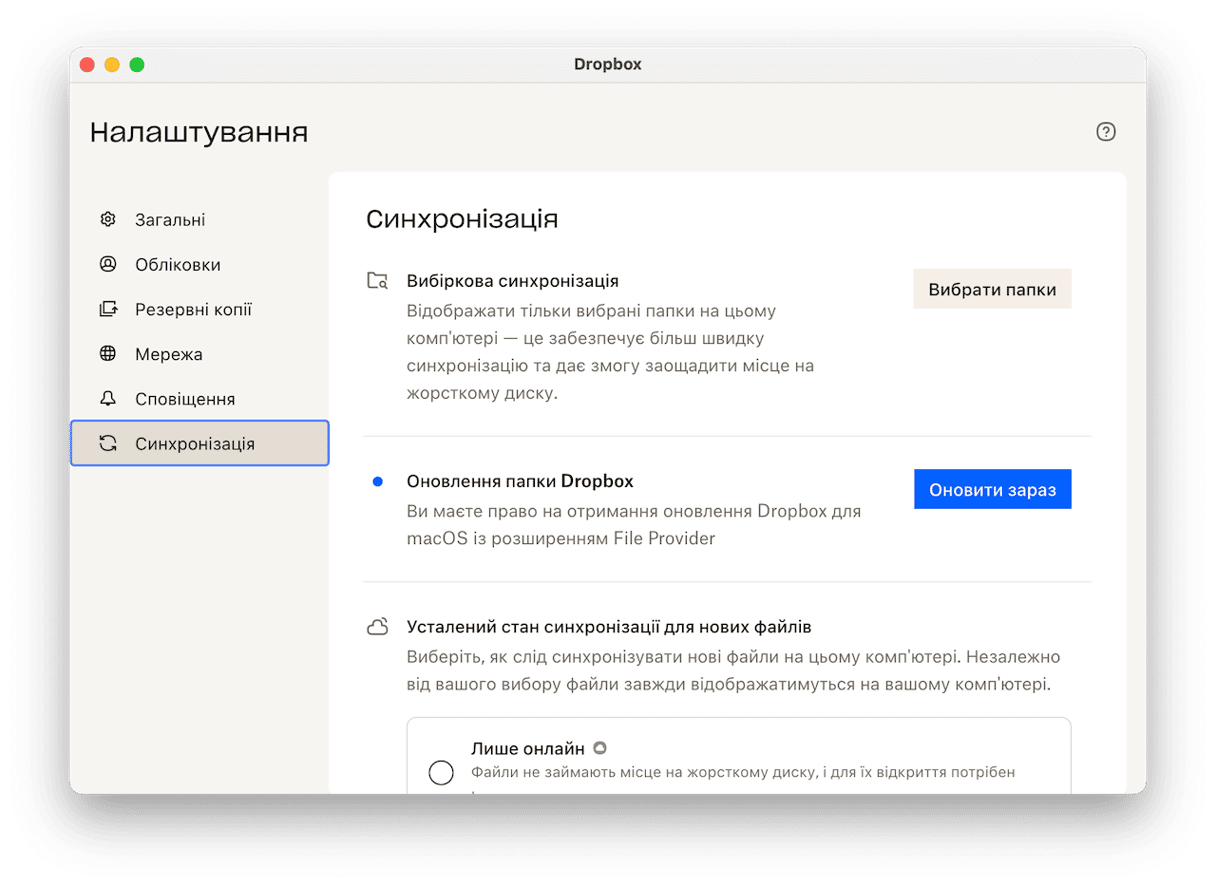Select the Синхронізація tab
Screen dimensions: 1216x886
[x=200, y=443]
